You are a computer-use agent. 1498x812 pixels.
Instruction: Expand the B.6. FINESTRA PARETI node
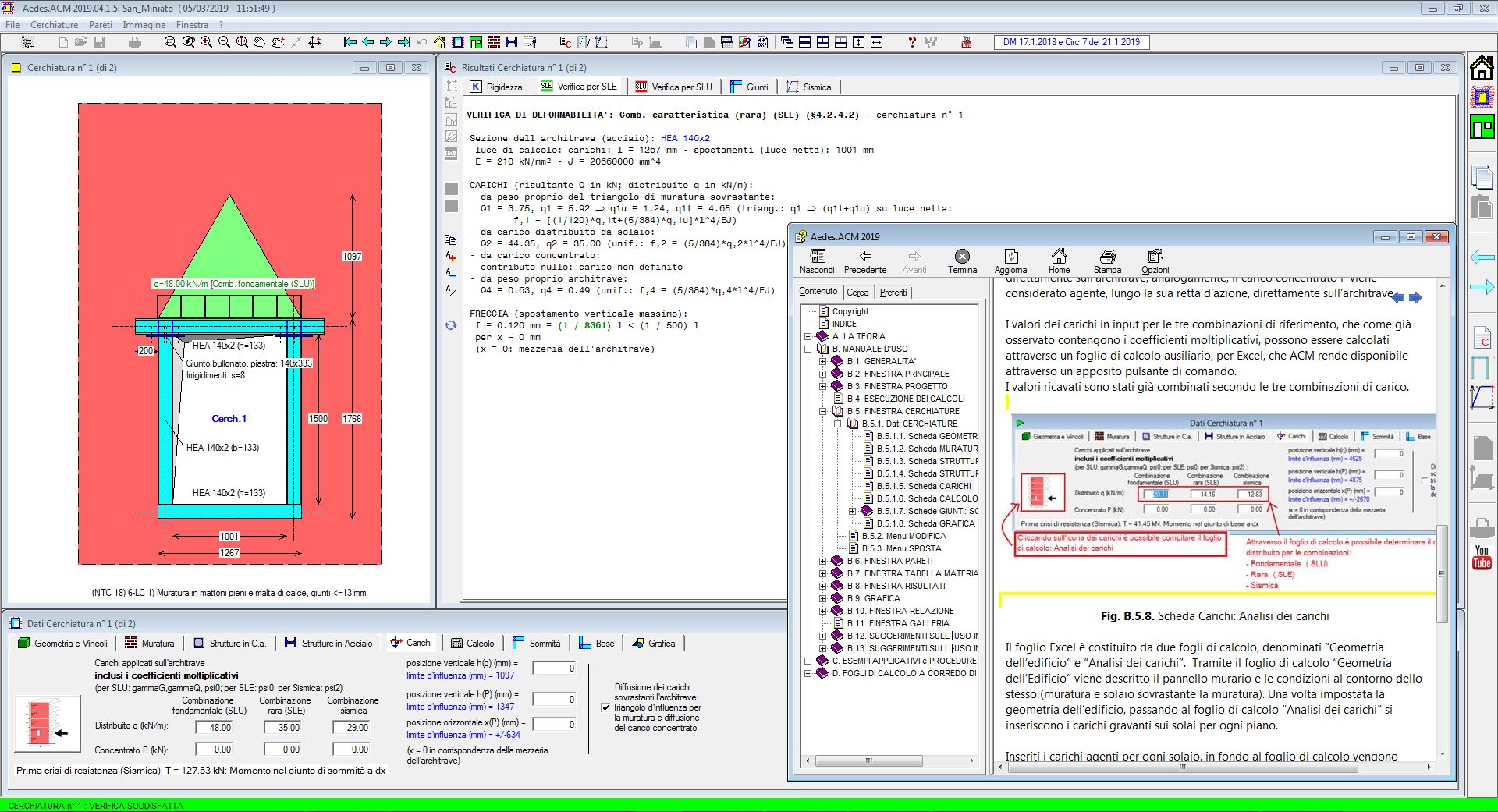click(x=822, y=561)
